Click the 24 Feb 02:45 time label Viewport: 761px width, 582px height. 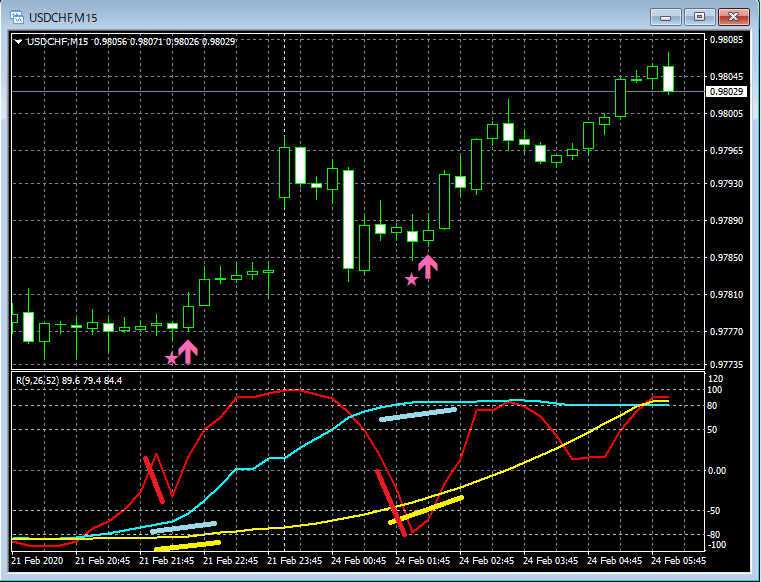tap(487, 560)
